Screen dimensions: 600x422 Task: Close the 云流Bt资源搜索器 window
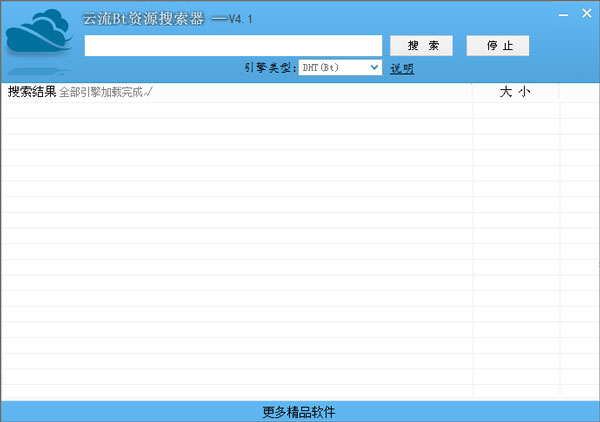(587, 13)
